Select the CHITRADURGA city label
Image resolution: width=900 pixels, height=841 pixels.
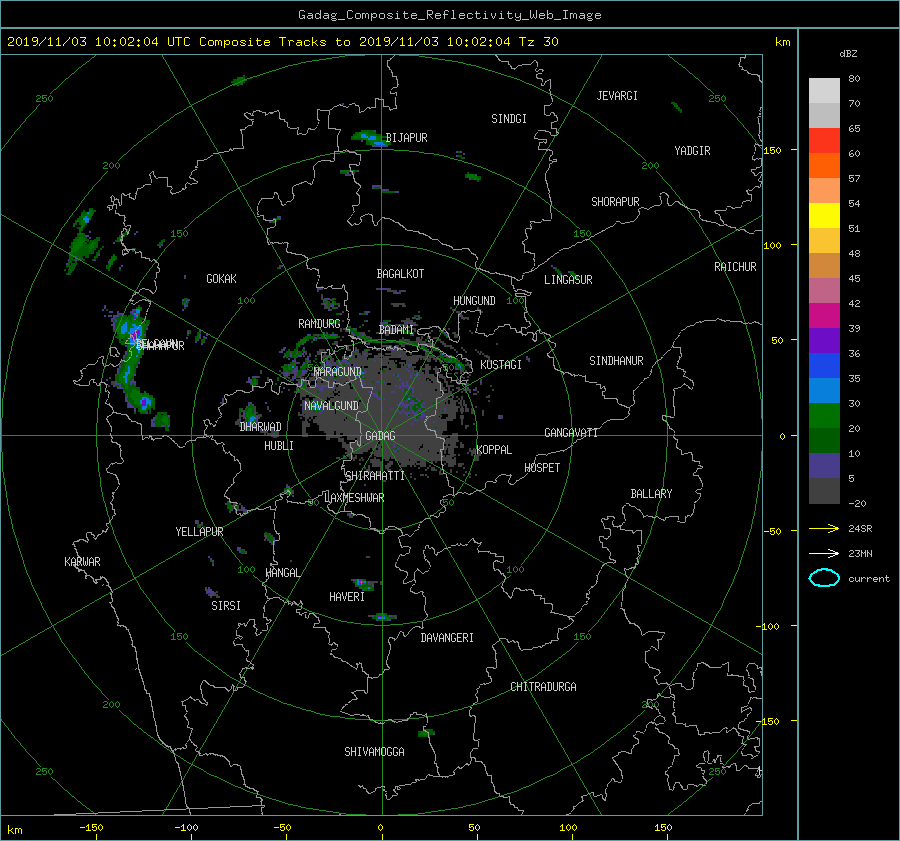[543, 687]
